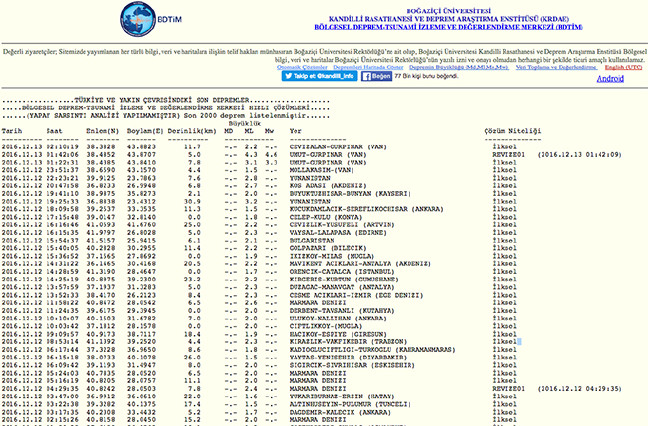Click the 'Büyüklük' magnitude heading

click(245, 123)
